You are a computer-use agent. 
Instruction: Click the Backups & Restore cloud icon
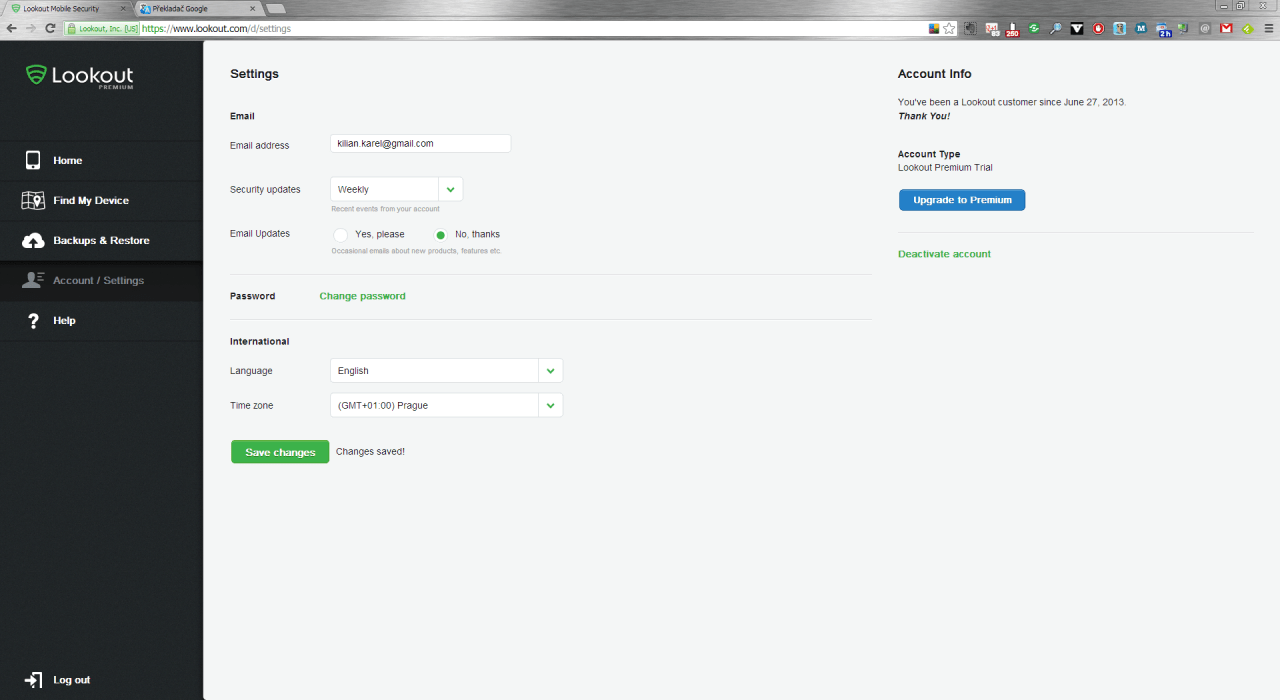point(33,241)
